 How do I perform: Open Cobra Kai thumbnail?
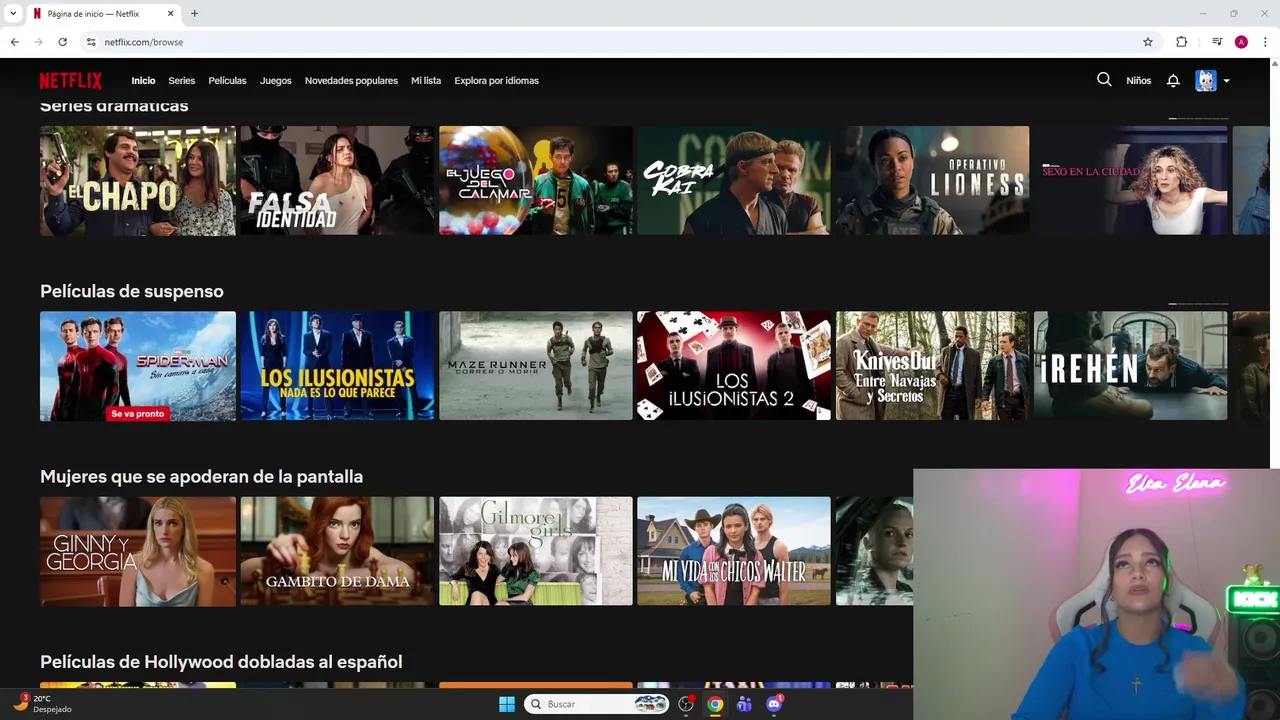point(734,180)
